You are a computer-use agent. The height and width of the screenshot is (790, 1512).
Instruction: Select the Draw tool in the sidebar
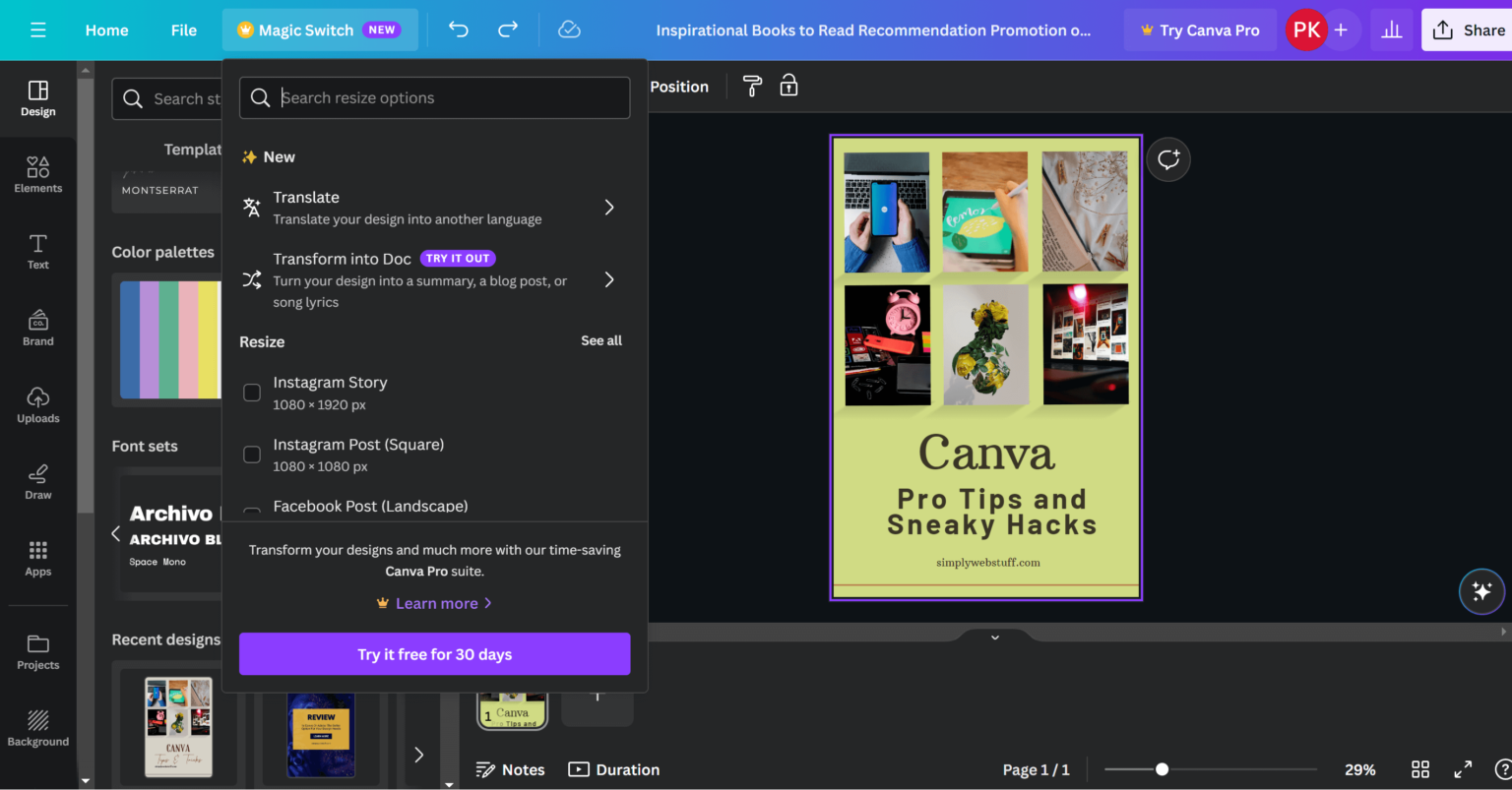(37, 481)
